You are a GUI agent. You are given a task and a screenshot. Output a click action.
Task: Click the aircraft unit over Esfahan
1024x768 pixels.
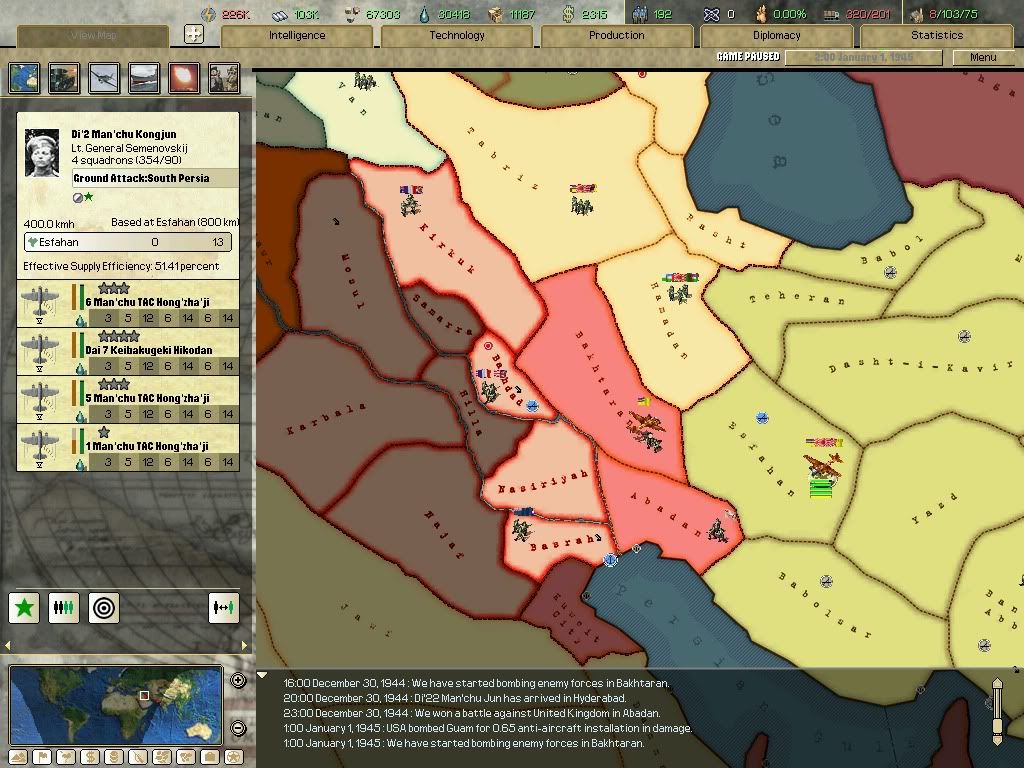[x=822, y=466]
